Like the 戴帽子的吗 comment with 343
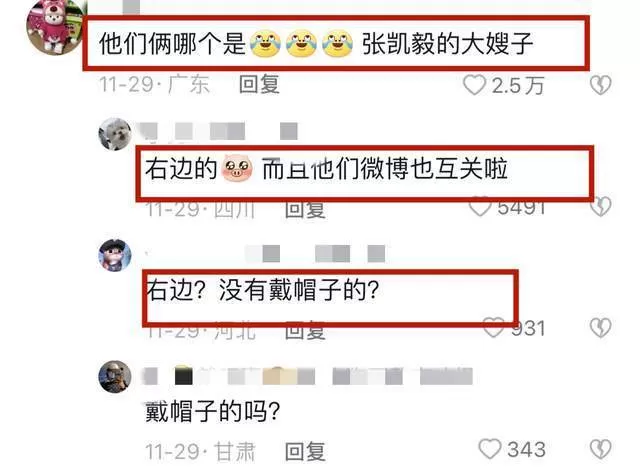The width and height of the screenshot is (640, 475). pos(490,449)
